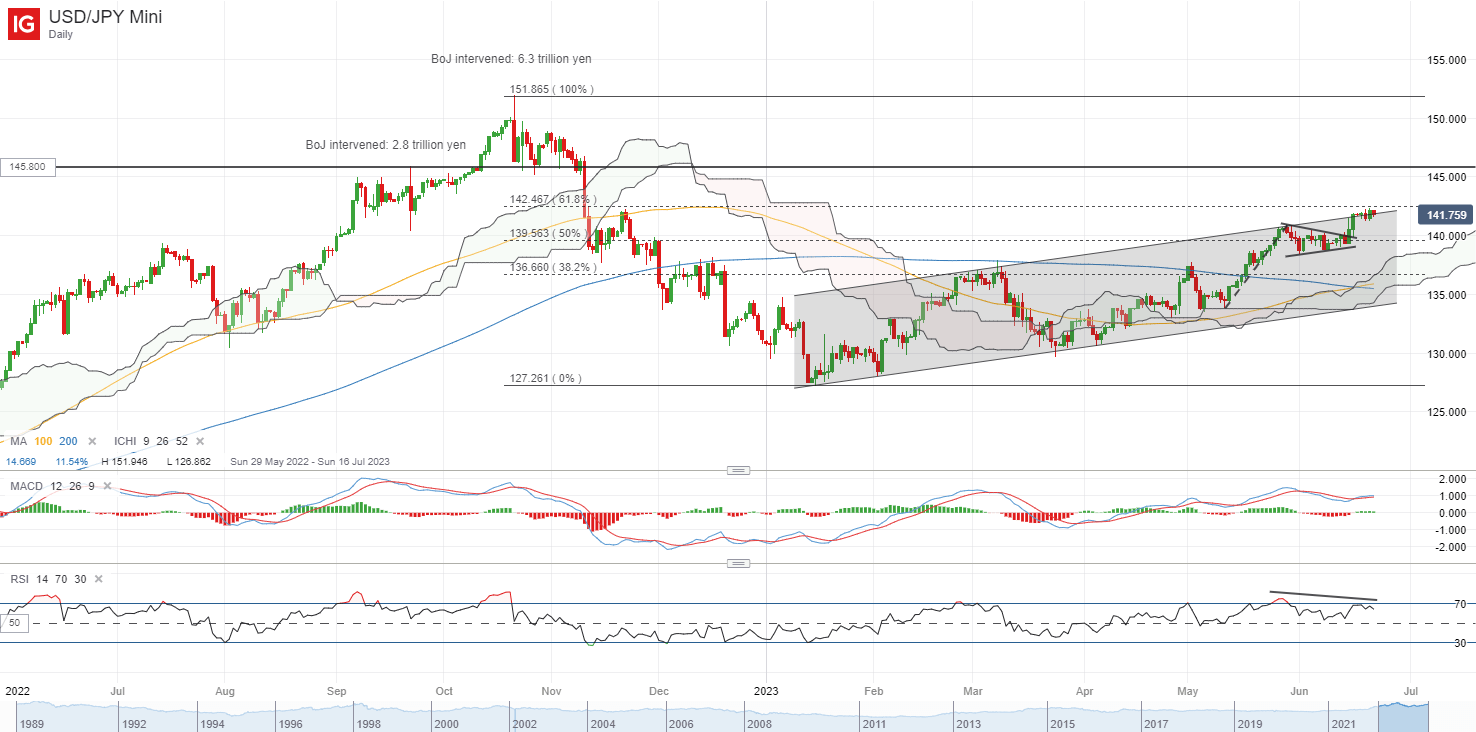Click the RSI 30 level axis label
The width and height of the screenshot is (1476, 732).
[x=1459, y=643]
